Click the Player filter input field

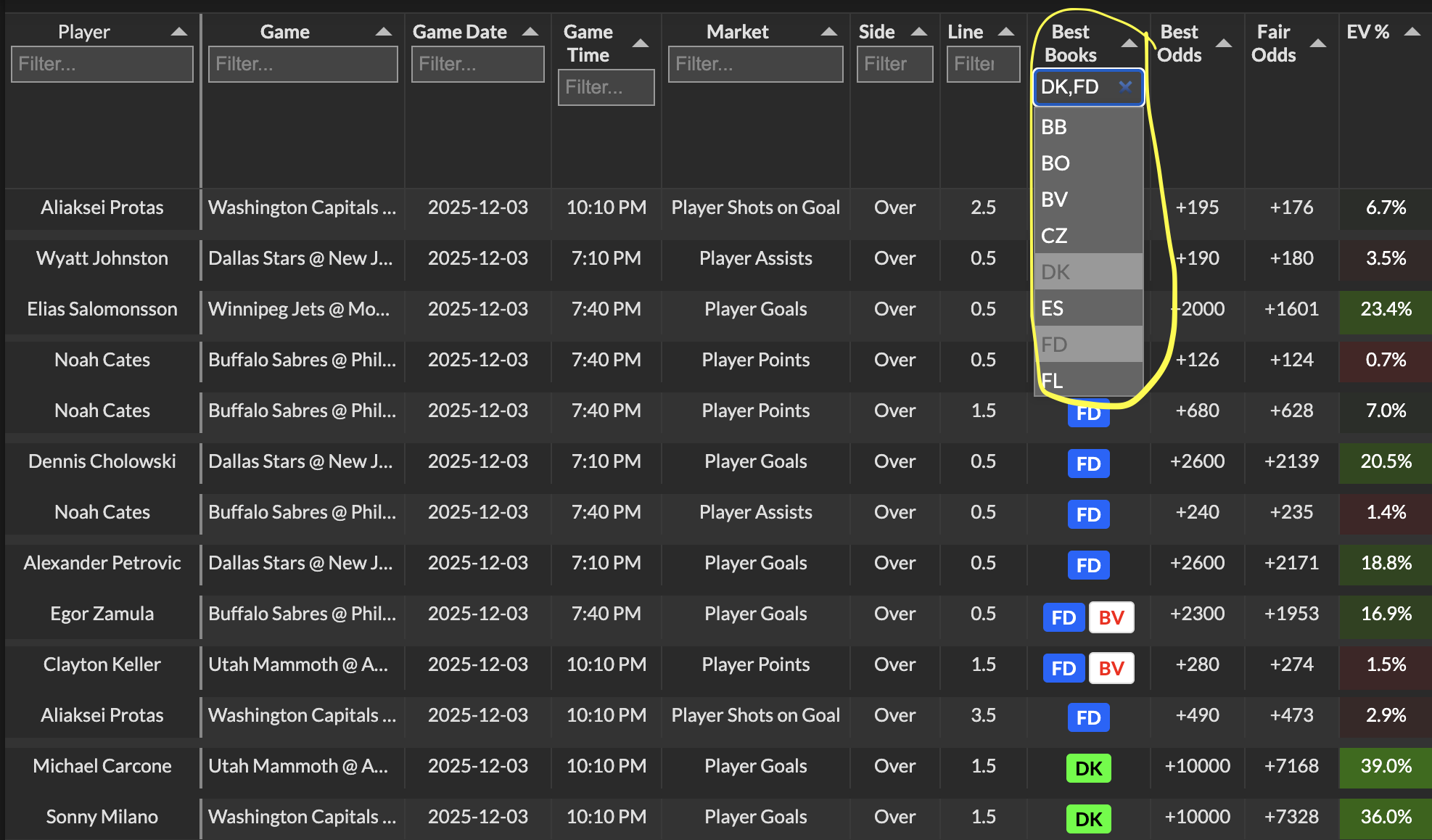pos(102,65)
